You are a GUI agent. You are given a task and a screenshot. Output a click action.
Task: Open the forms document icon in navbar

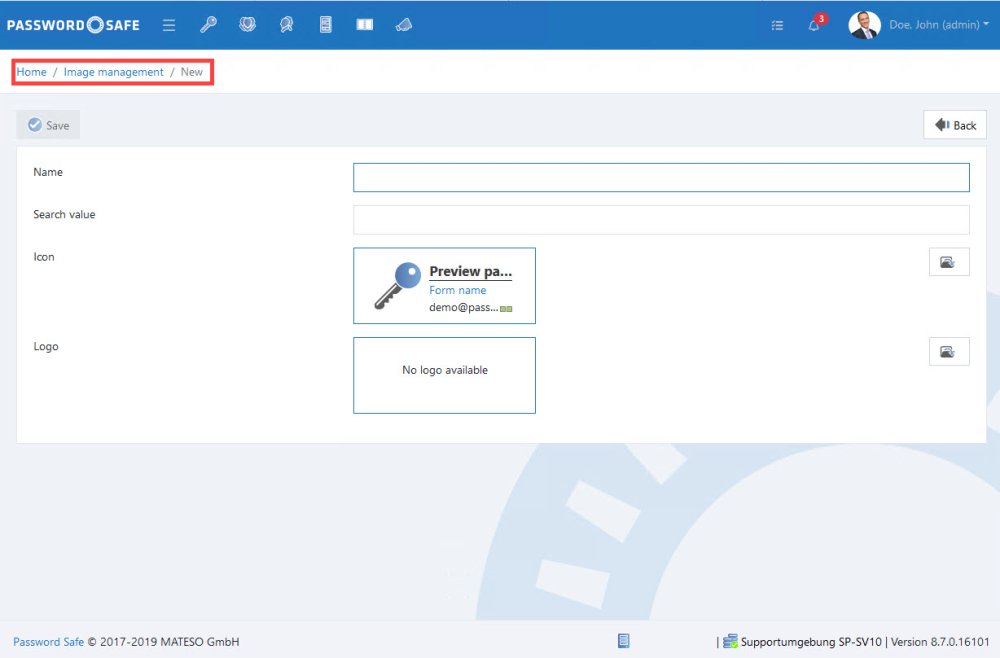coord(326,25)
